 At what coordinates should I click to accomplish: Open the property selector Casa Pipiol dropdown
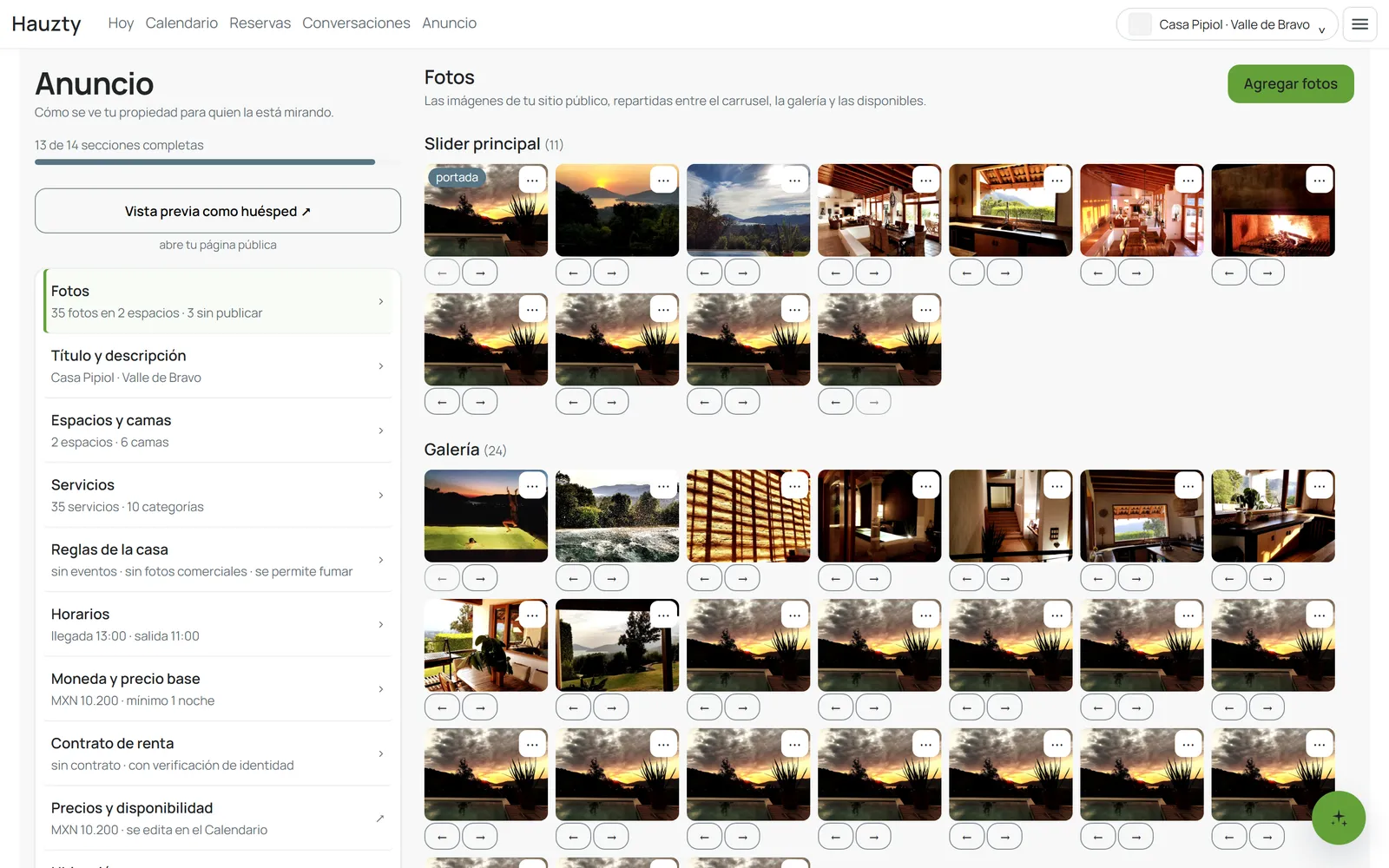click(1227, 24)
